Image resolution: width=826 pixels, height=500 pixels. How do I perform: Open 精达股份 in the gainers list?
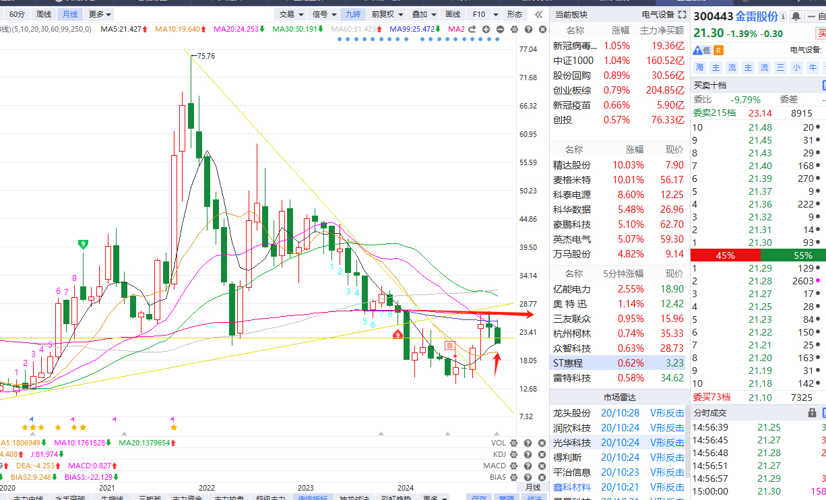pyautogui.click(x=619, y=165)
